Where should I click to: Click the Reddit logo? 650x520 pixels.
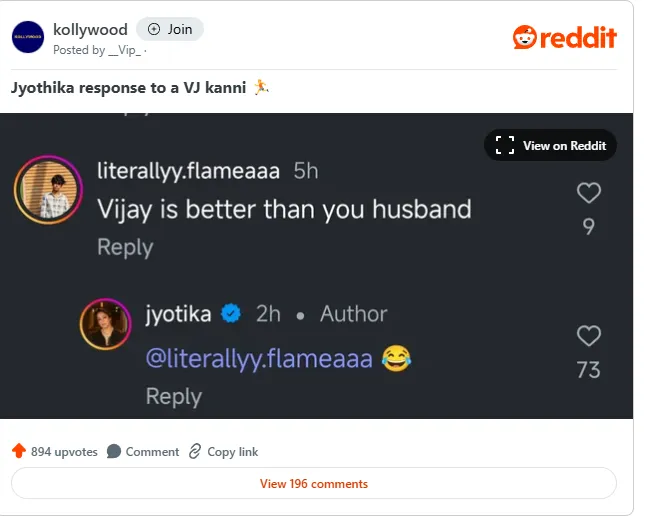[x=564, y=38]
